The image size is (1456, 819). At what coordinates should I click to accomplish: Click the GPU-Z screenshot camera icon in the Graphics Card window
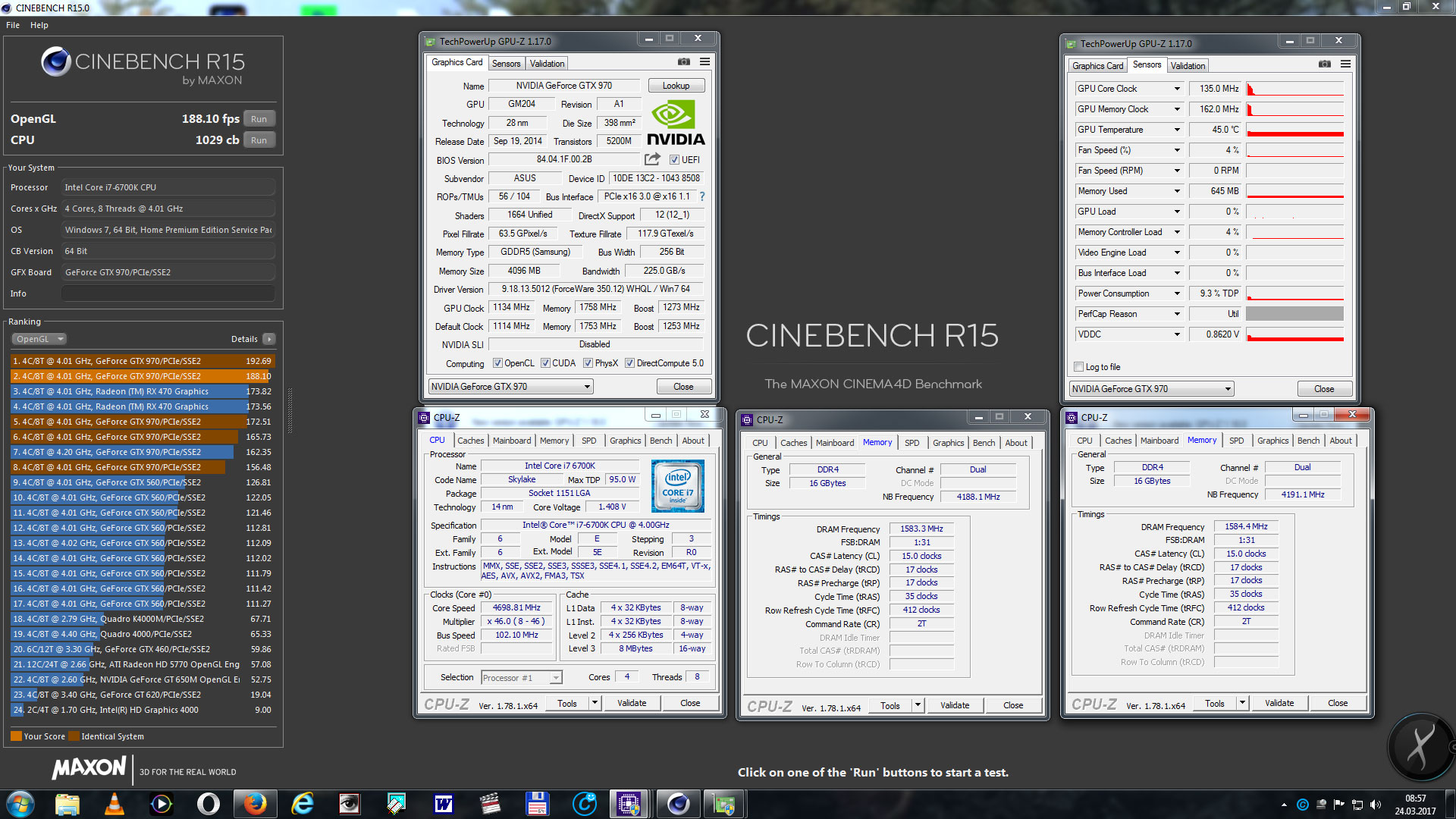tap(683, 62)
